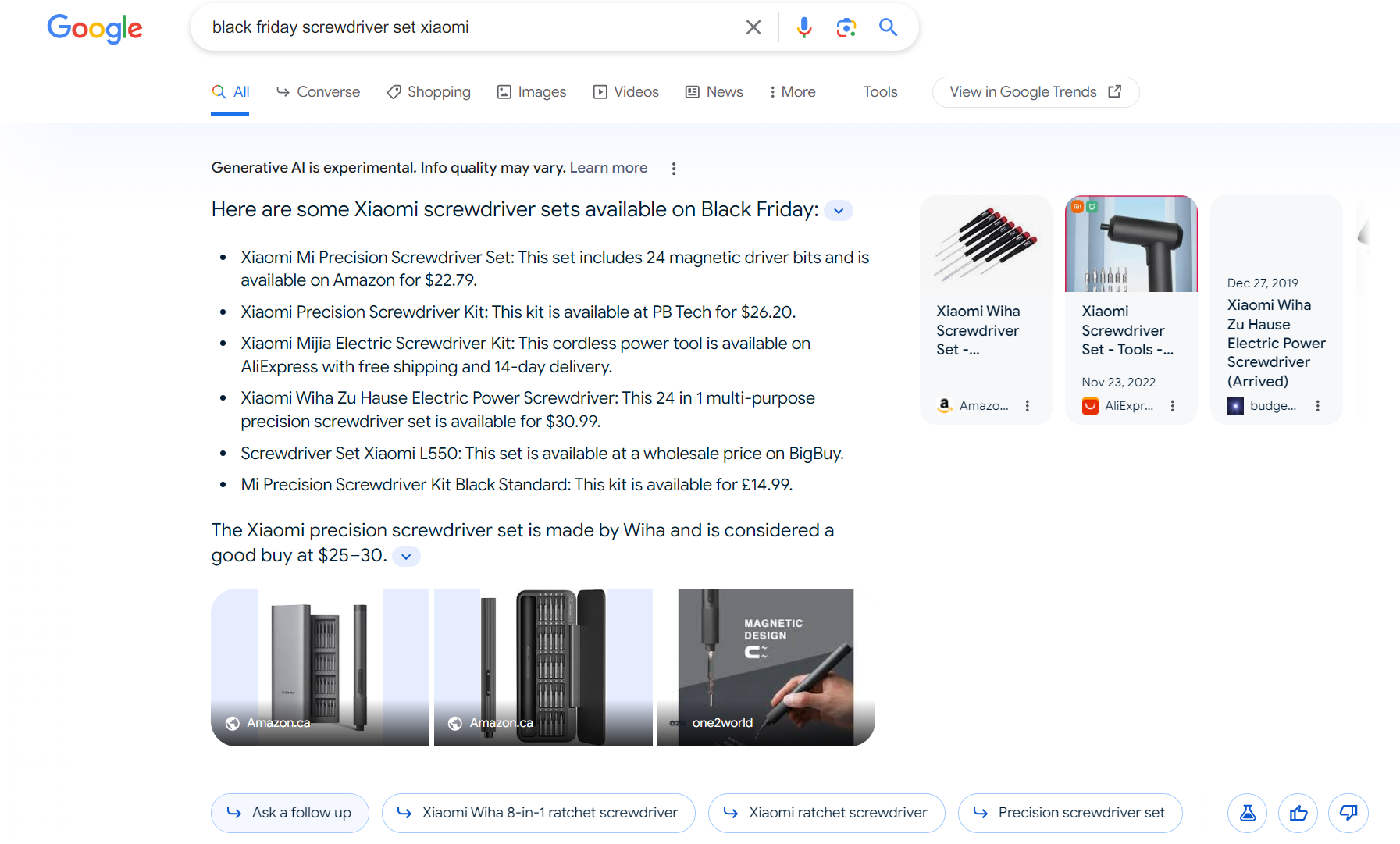Expand the Black Friday heading chevron

click(x=839, y=211)
